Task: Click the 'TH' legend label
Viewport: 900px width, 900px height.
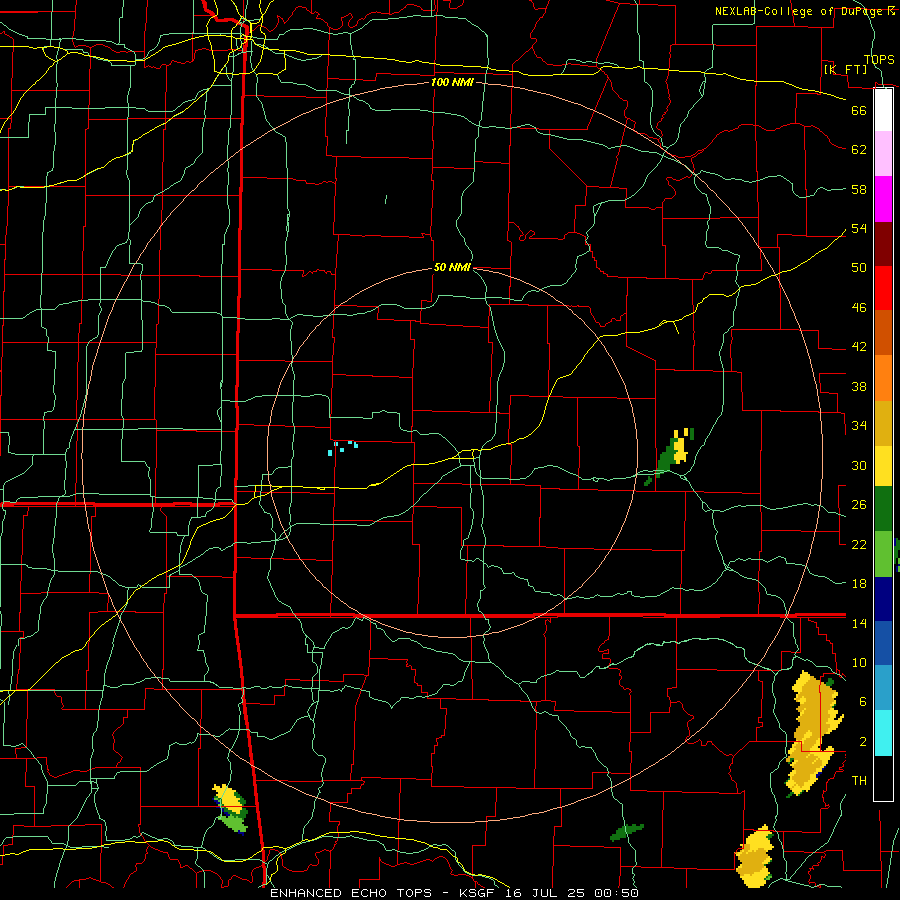Action: (859, 780)
